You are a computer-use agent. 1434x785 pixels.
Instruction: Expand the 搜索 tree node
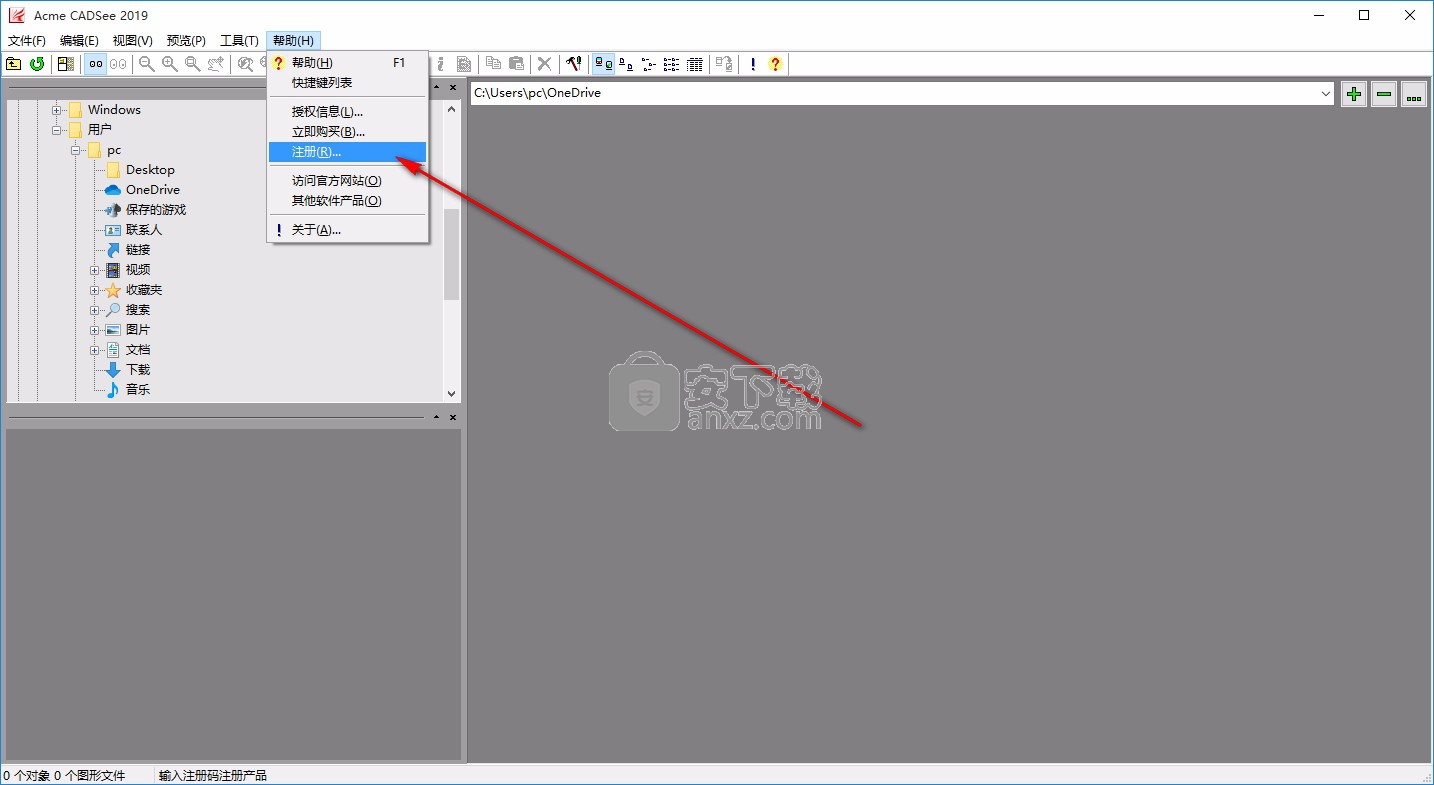click(95, 310)
